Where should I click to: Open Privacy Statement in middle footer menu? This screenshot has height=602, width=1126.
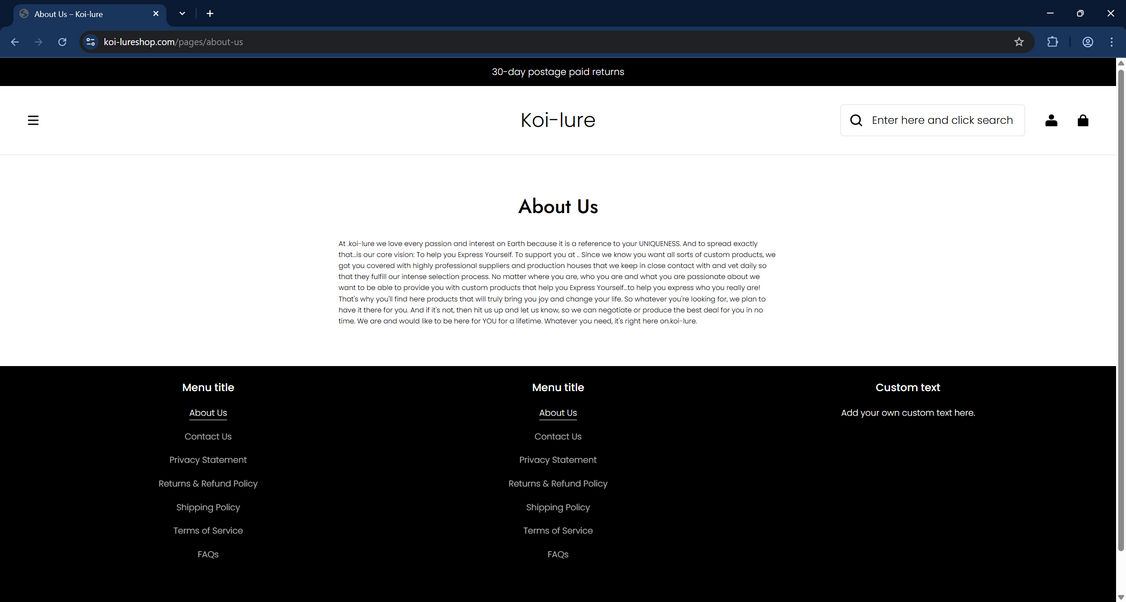coord(558,460)
